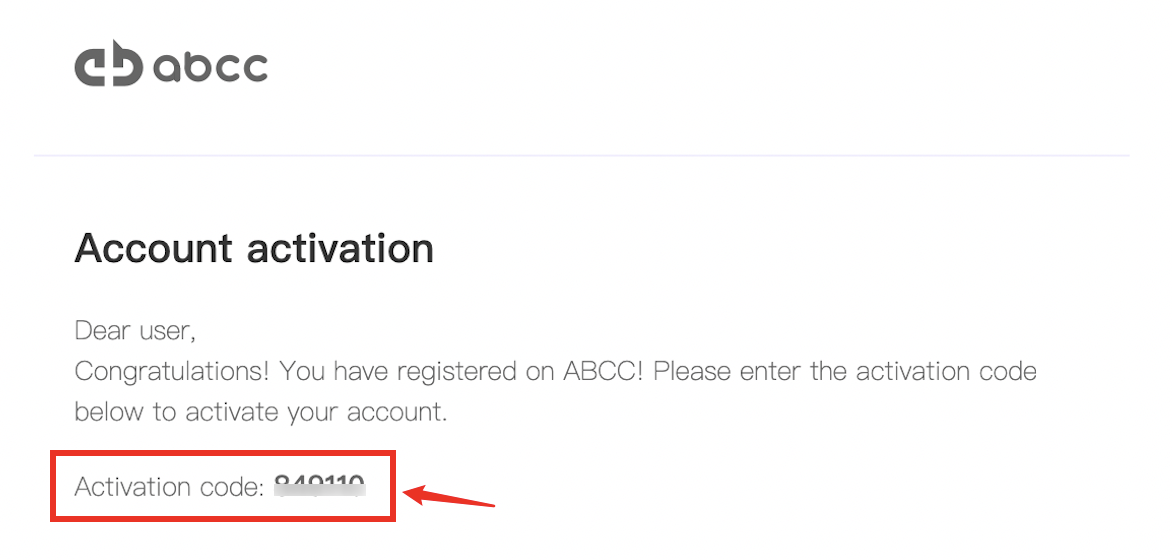The image size is (1172, 560).
Task: Click the word "Account" in the heading
Action: [154, 248]
